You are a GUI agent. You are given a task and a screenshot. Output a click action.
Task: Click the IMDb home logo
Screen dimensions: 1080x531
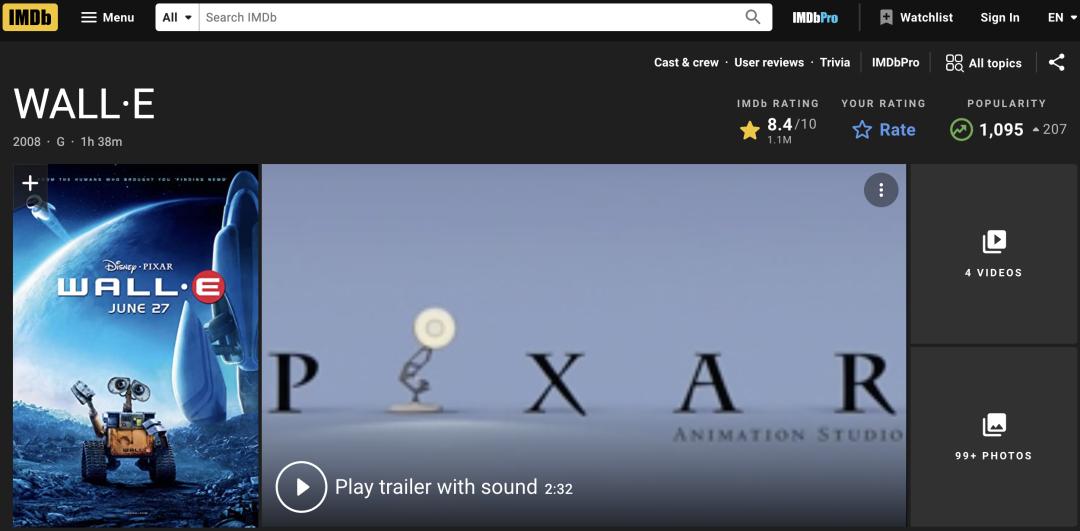(30, 17)
